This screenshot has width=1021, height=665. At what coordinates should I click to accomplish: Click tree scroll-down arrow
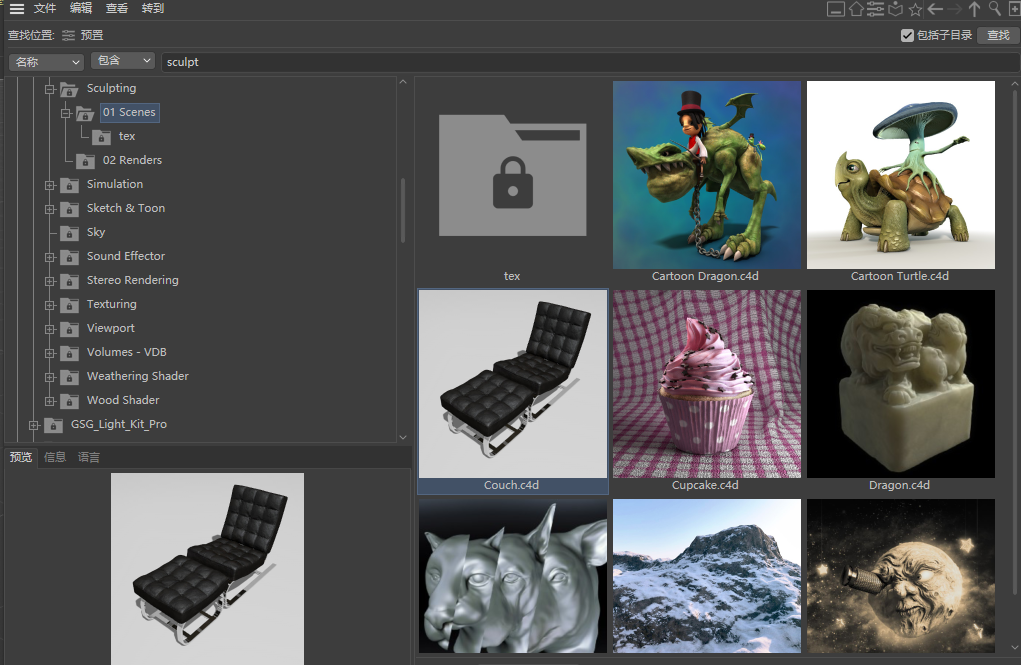click(403, 437)
